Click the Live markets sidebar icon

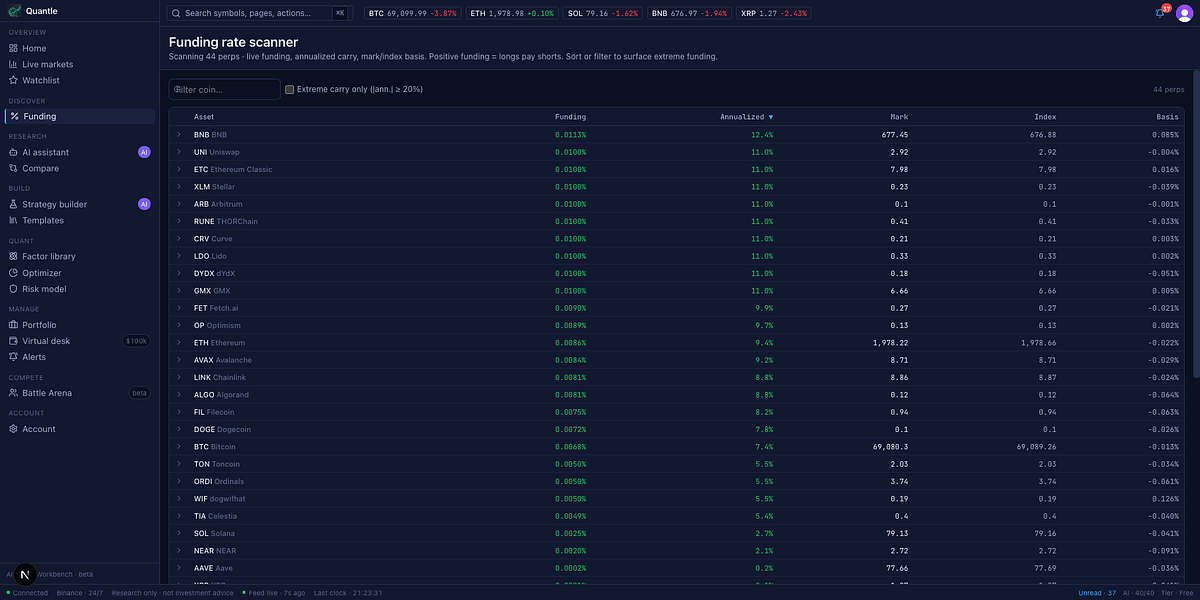13,64
